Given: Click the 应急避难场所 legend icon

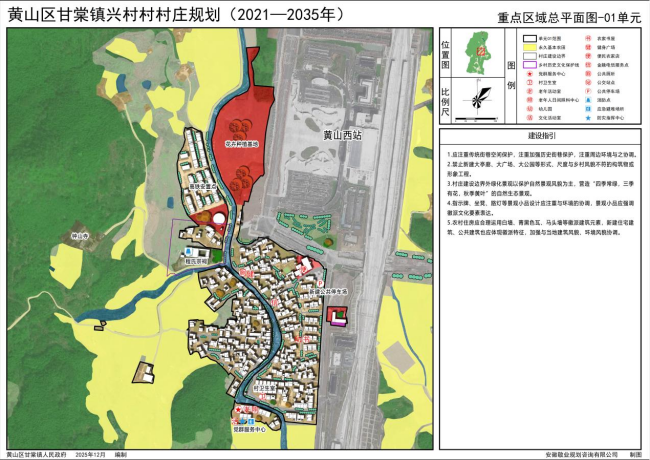Looking at the screenshot, I should pos(588,108).
